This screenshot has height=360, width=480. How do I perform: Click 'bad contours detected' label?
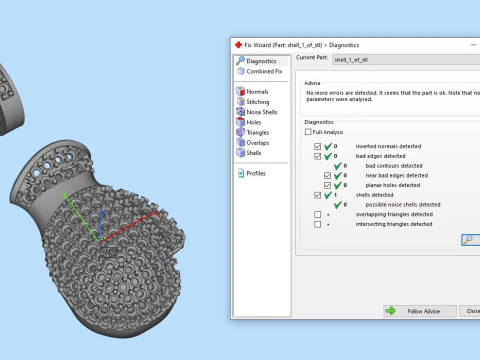point(394,166)
